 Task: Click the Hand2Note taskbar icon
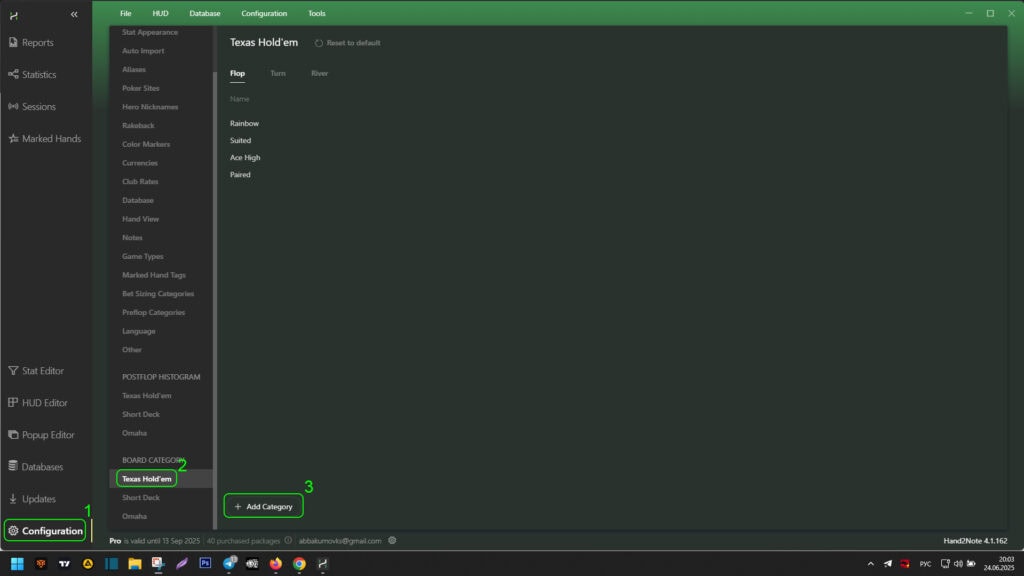(323, 564)
